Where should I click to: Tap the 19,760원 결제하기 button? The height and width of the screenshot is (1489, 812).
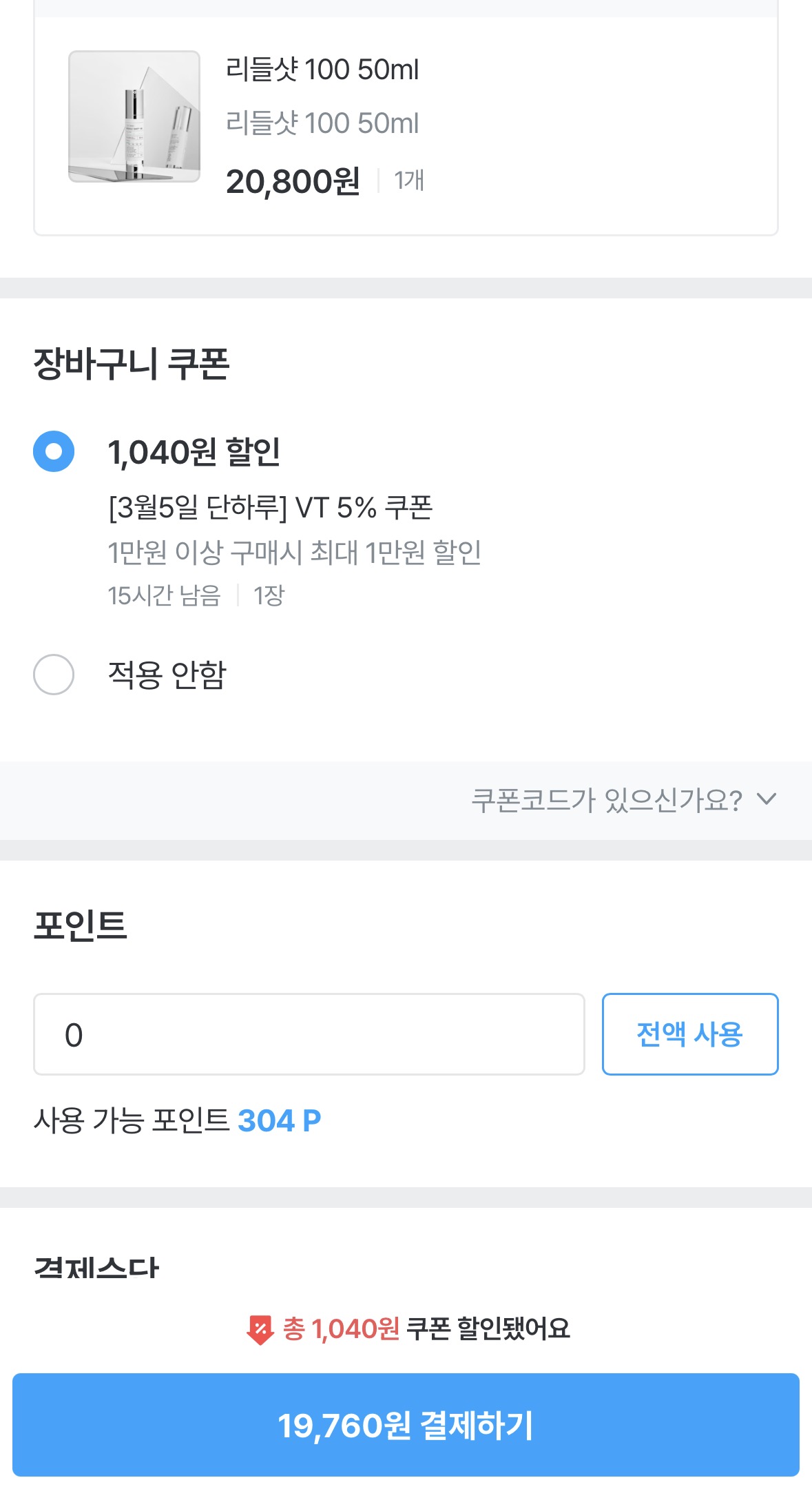click(x=406, y=1425)
